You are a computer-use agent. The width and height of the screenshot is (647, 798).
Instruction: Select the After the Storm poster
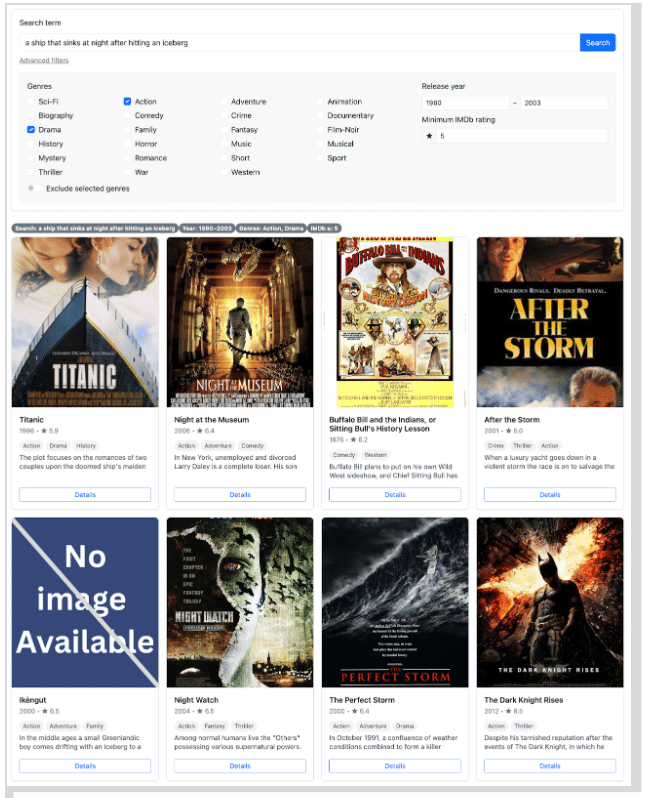[x=550, y=322]
